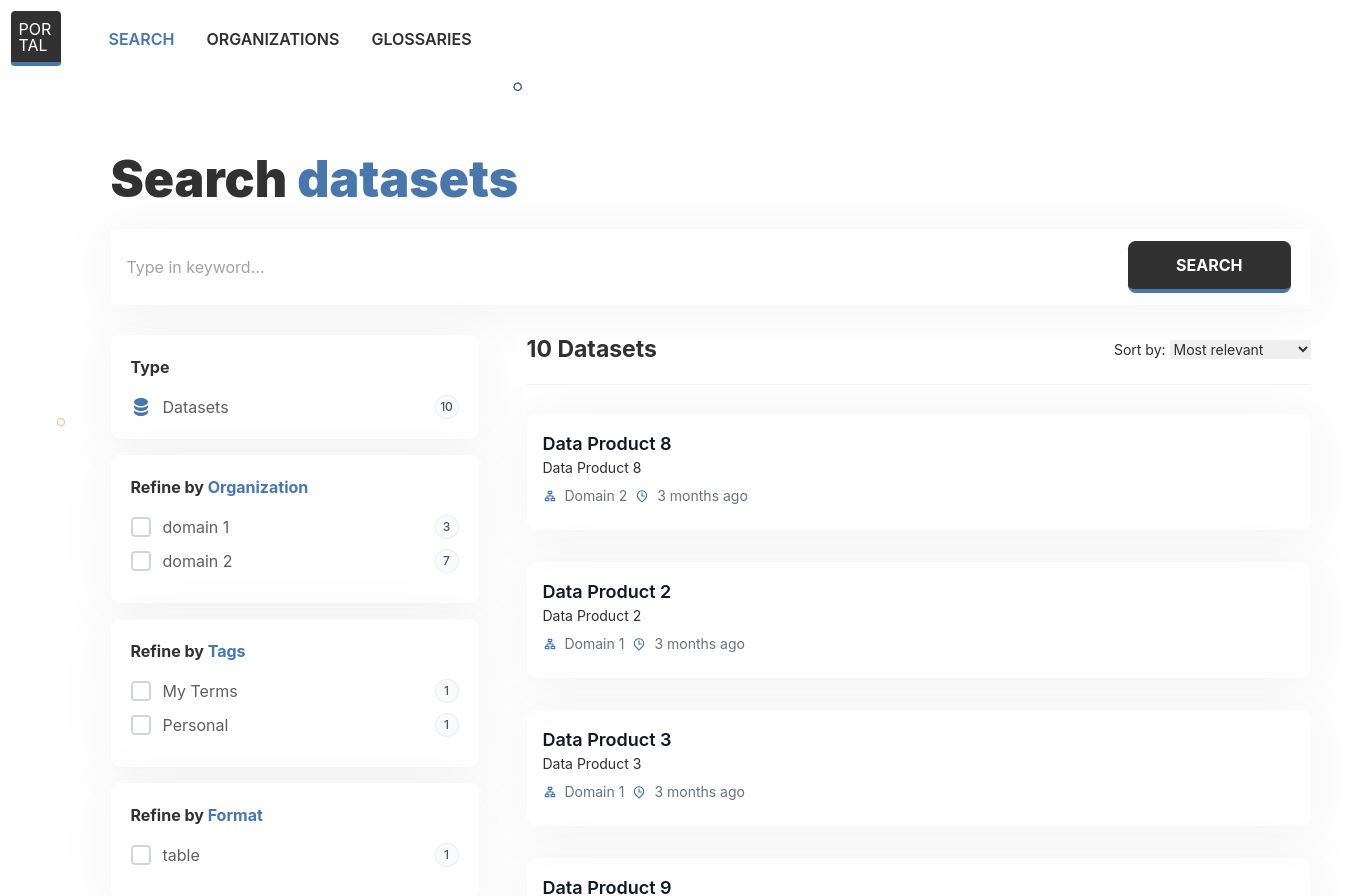Click clock icon on Data Product 8

tap(642, 496)
